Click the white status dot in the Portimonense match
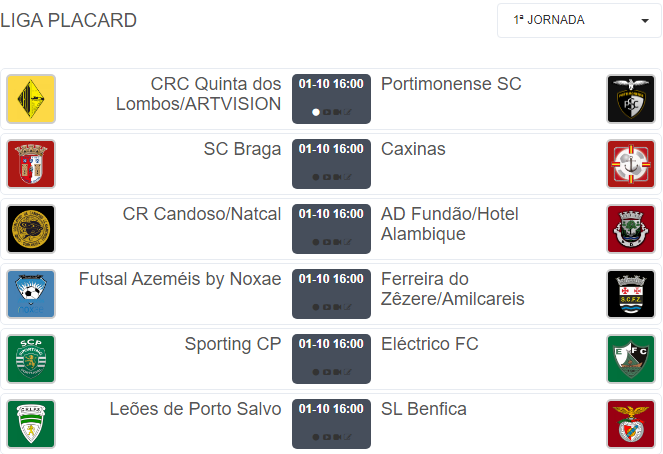The image size is (663, 454). click(x=316, y=112)
